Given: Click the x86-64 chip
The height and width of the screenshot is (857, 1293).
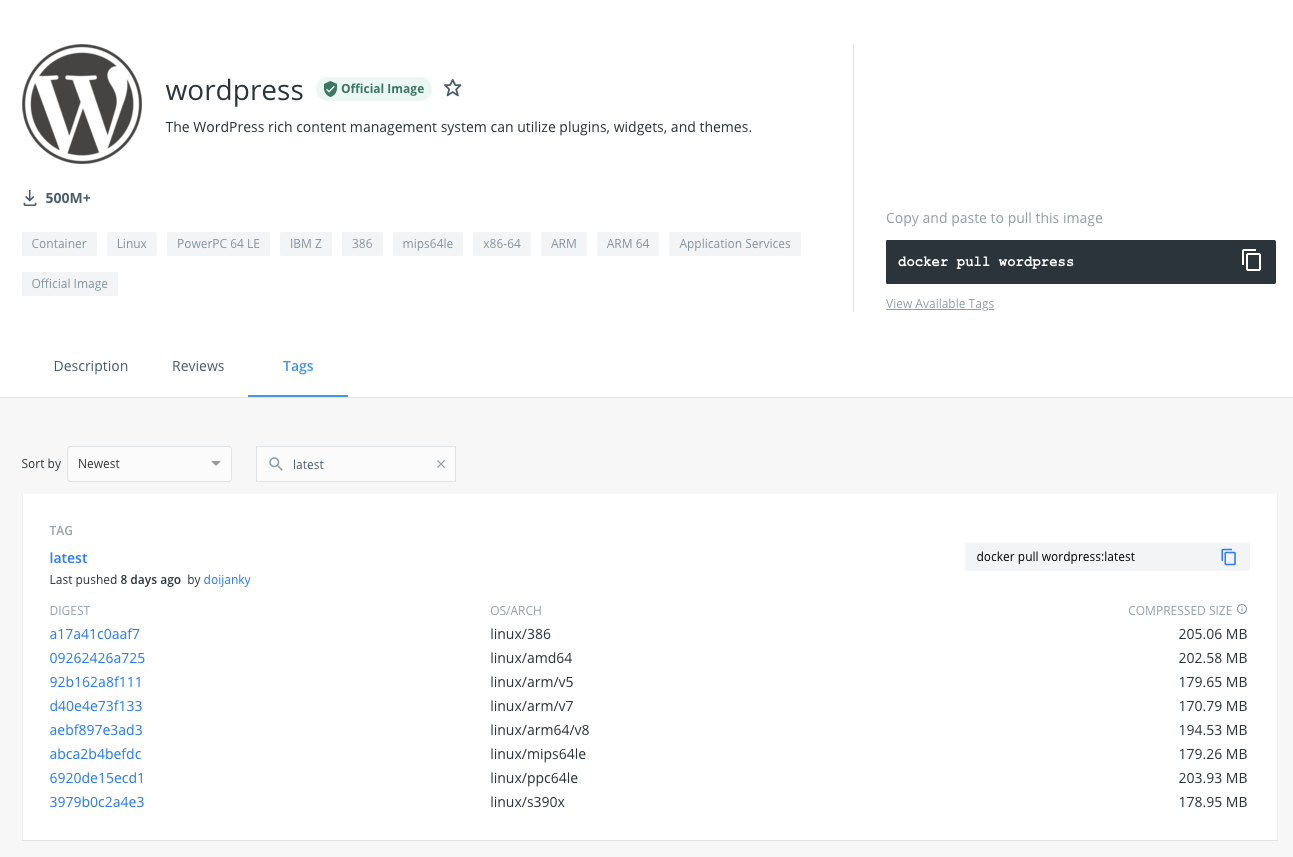Looking at the screenshot, I should [x=502, y=244].
